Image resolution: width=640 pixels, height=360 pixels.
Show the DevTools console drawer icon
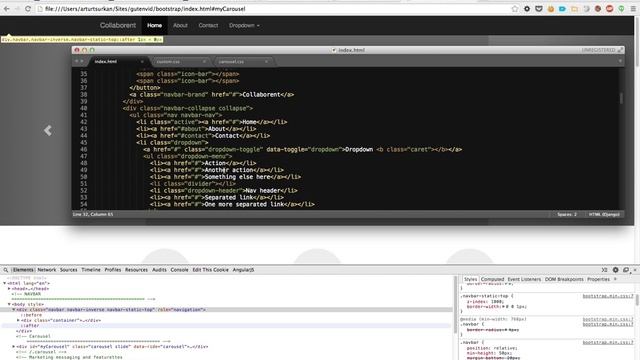click(604, 270)
